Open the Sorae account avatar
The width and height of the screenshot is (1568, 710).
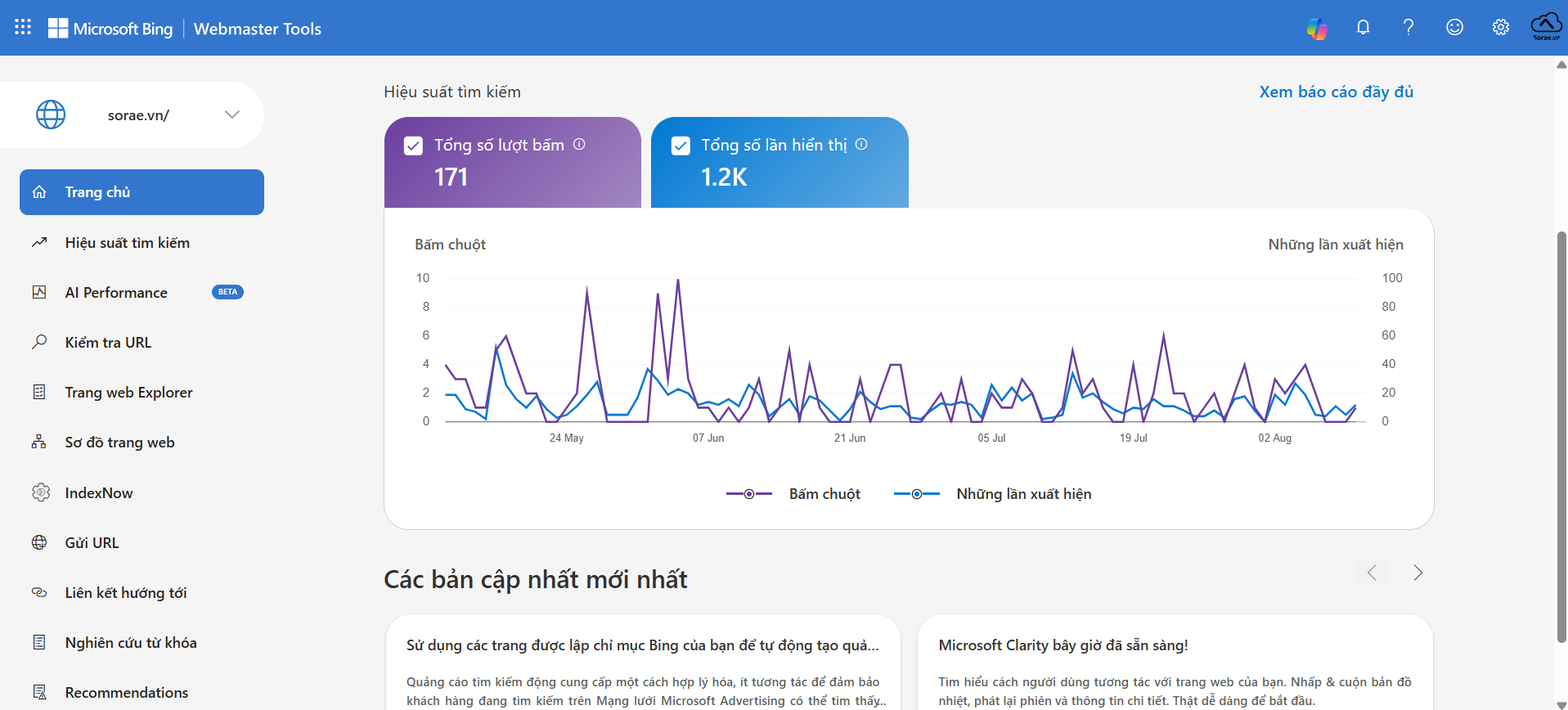click(1546, 27)
